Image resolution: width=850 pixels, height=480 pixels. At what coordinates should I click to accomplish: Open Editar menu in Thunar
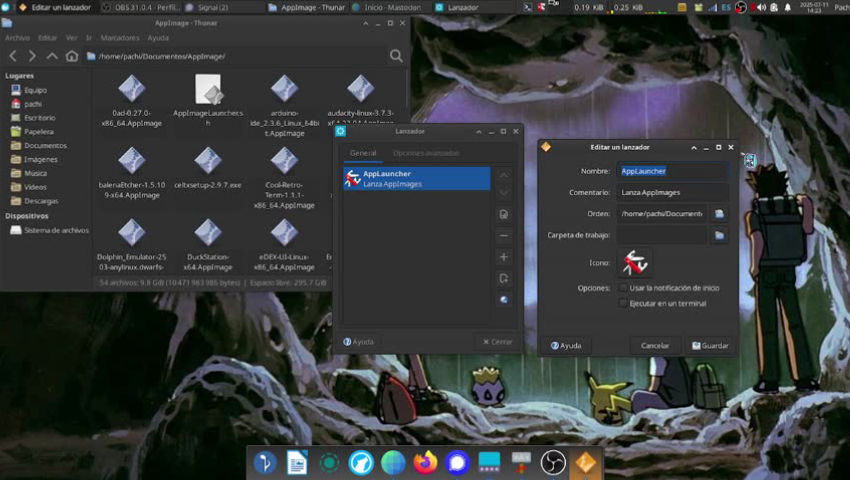point(47,38)
